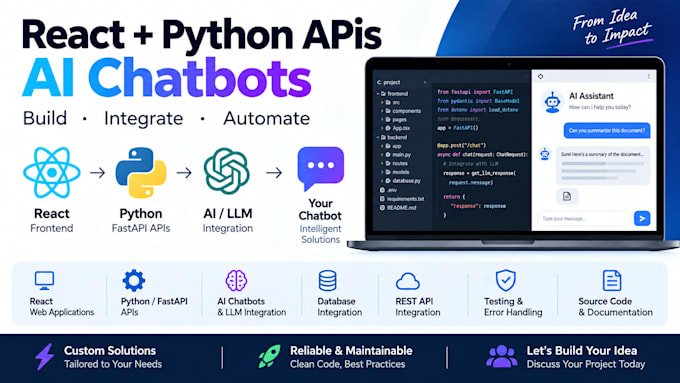Click the requirements.txt file icon
This screenshot has height=383, width=680.
point(382,199)
